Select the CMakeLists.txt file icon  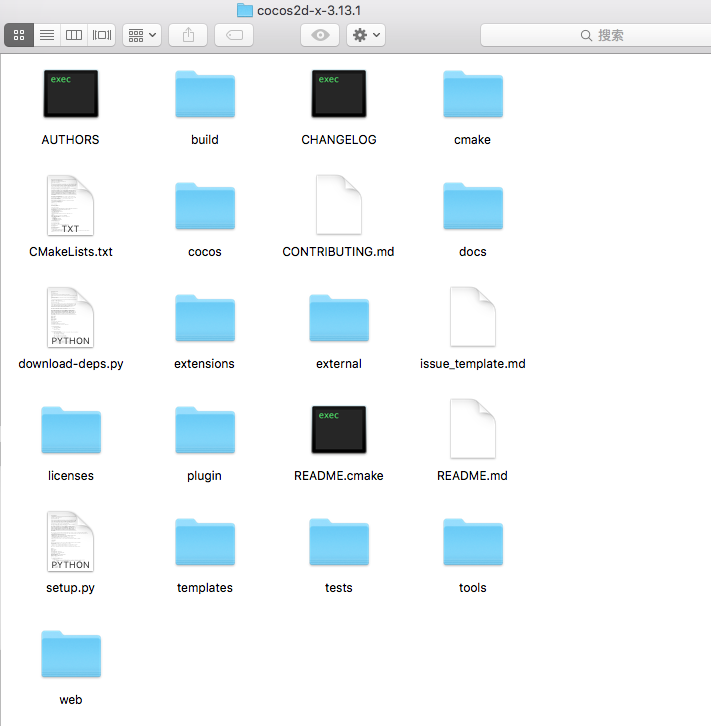70,206
